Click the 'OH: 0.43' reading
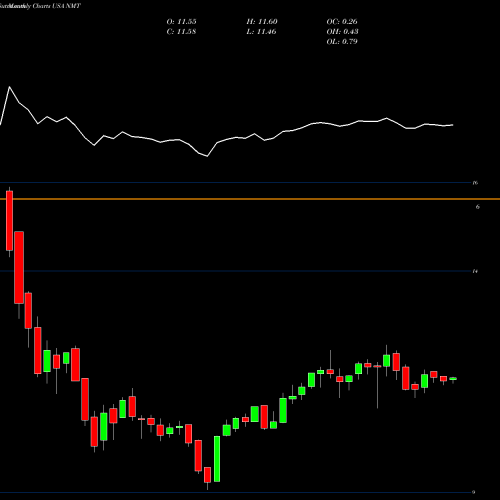500x500 pixels. click(x=342, y=32)
